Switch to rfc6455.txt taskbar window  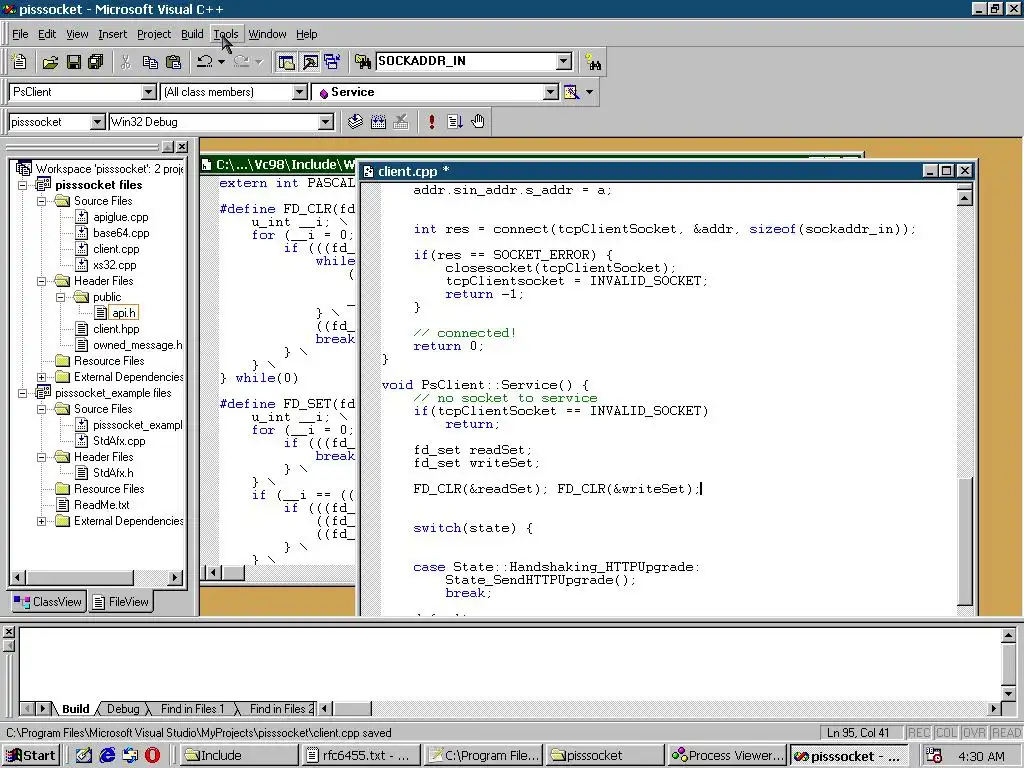pos(361,756)
